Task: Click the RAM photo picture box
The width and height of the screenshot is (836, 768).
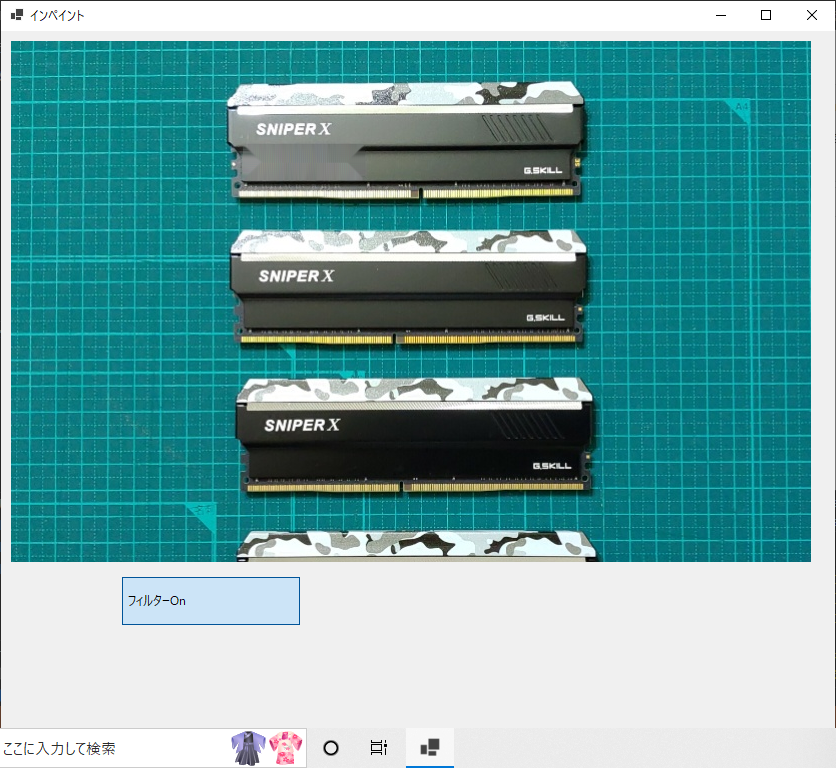Action: coord(411,301)
